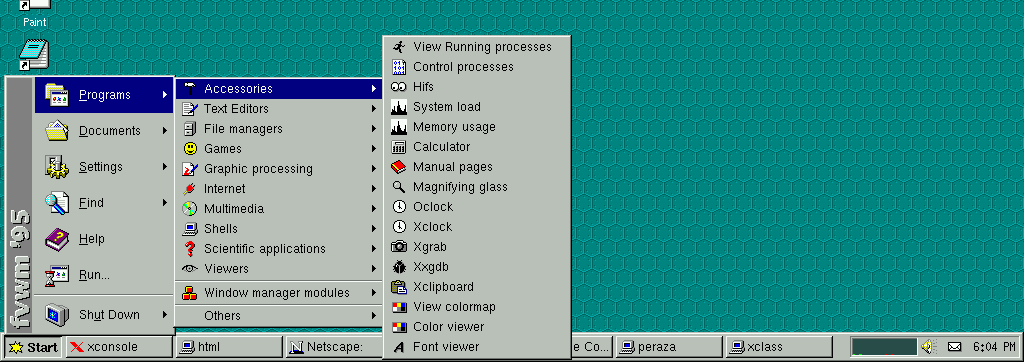Expand the Text Editors submenu arrow
Image resolution: width=1024 pixels, height=362 pixels.
pos(374,108)
